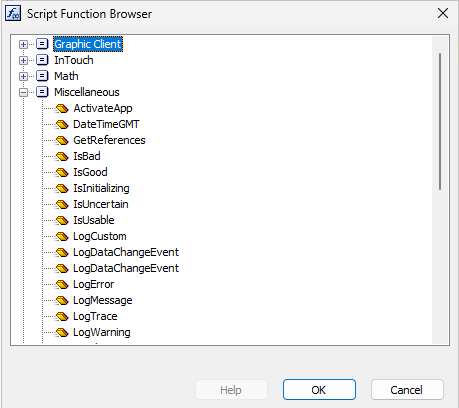Click the DateTimeGMT function icon
Viewport: 459px width, 408px height.
click(x=62, y=124)
